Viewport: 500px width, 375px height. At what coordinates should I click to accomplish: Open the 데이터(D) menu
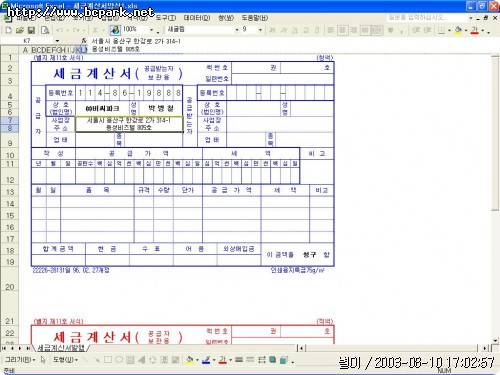(x=197, y=18)
